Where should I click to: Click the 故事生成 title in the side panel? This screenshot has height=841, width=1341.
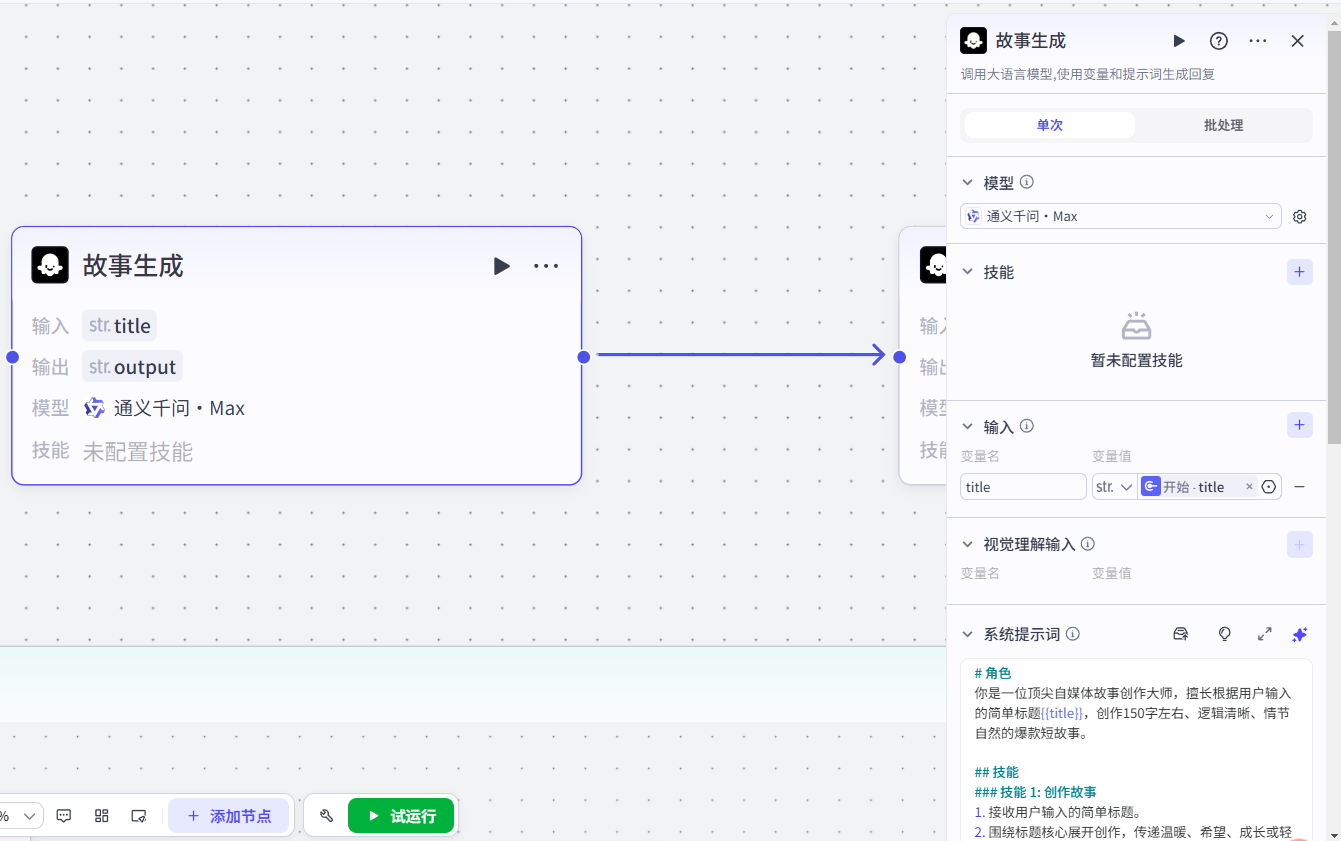point(1031,41)
